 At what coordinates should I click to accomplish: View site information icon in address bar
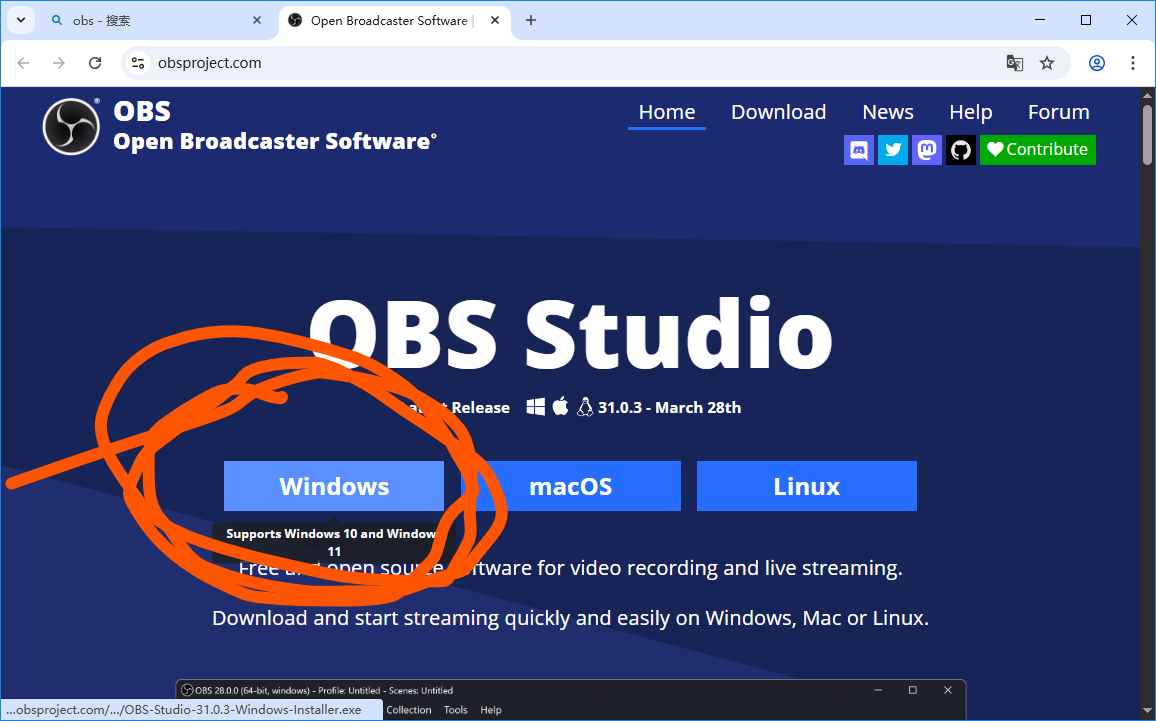(138, 63)
